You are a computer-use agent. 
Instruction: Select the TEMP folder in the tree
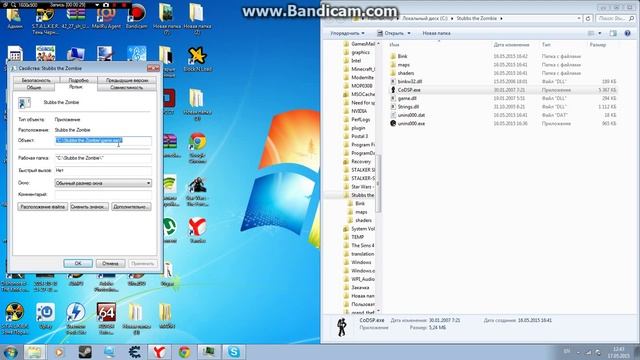[355, 237]
